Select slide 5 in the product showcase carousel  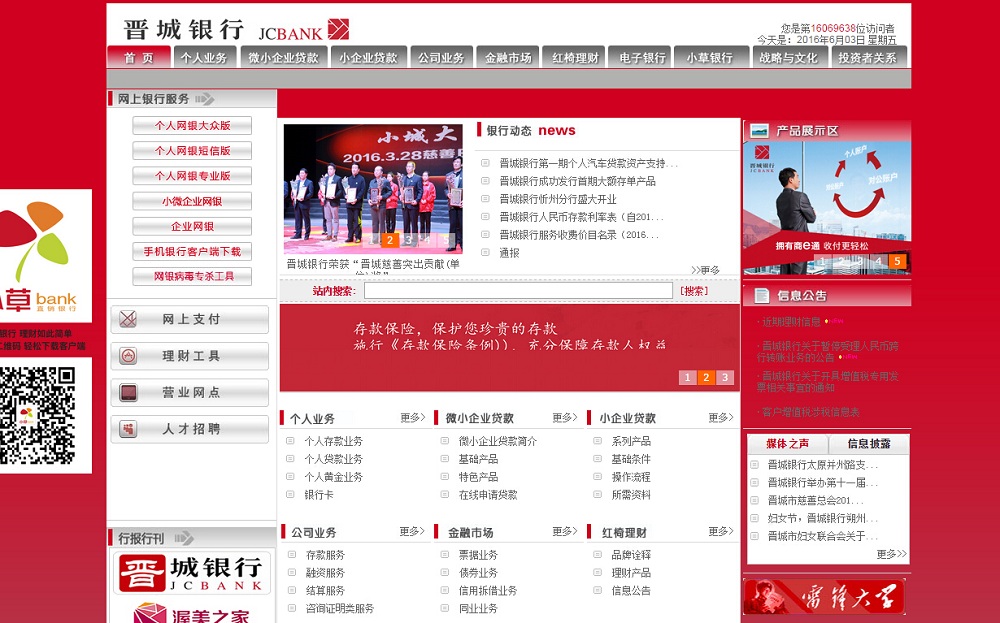(x=897, y=261)
